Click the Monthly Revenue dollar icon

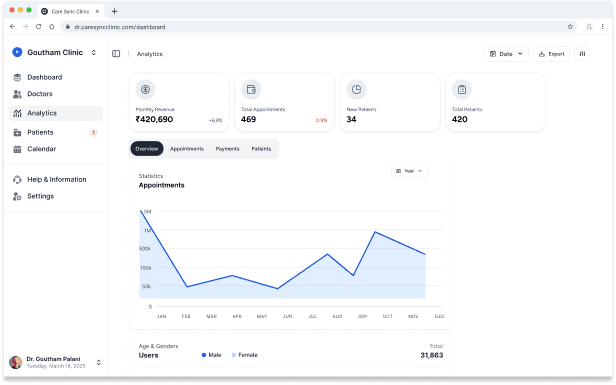coord(145,90)
